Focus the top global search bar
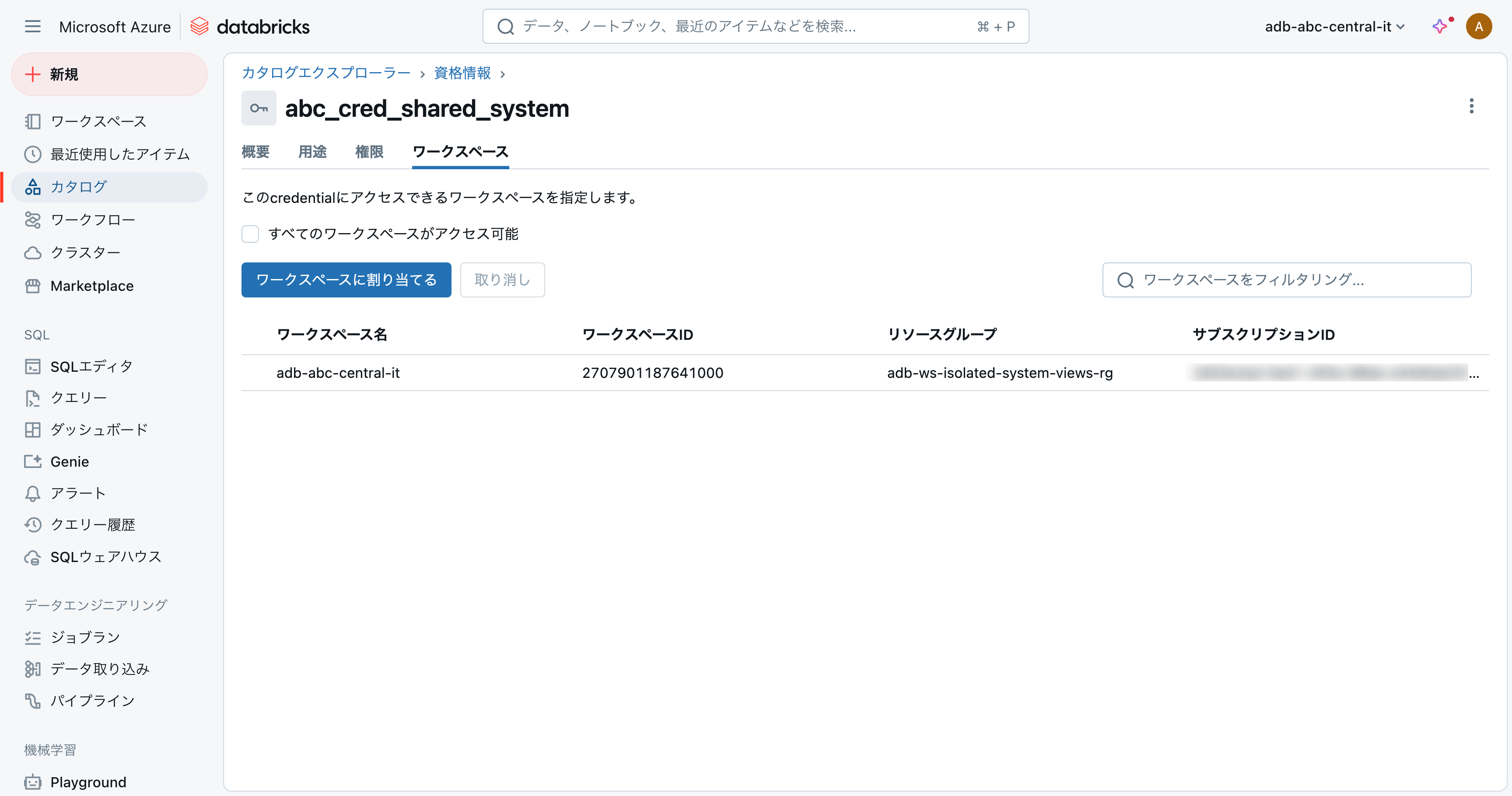1512x796 pixels. pyautogui.click(x=755, y=26)
